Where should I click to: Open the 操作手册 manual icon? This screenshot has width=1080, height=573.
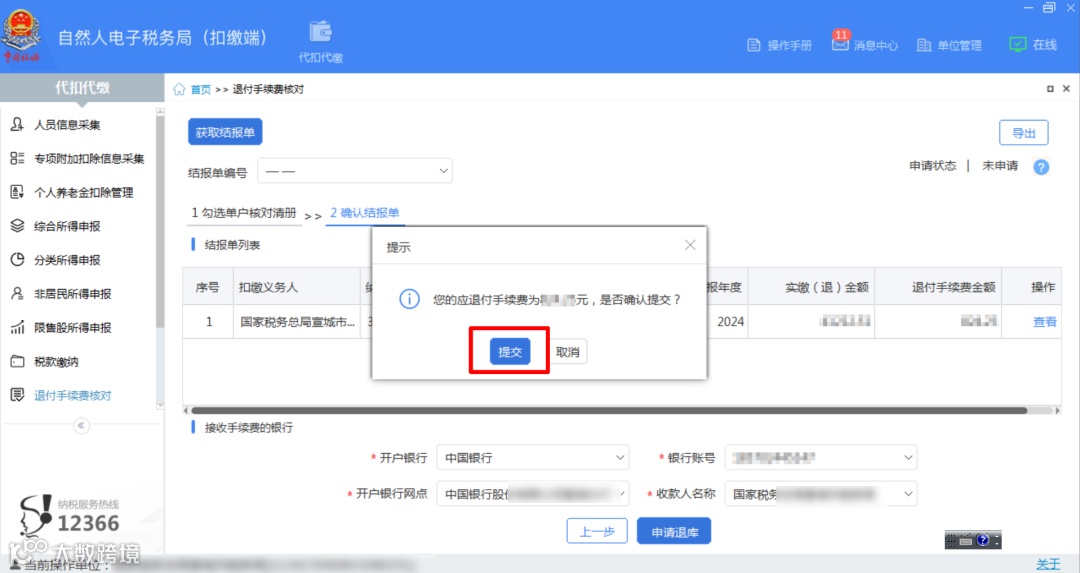pyautogui.click(x=754, y=45)
